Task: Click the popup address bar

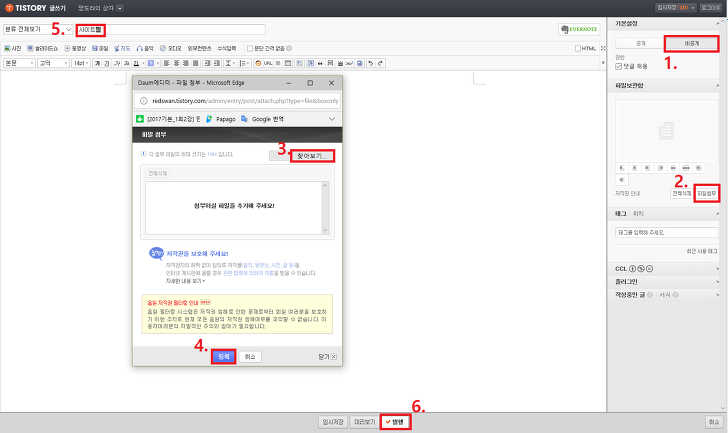Action: 238,101
